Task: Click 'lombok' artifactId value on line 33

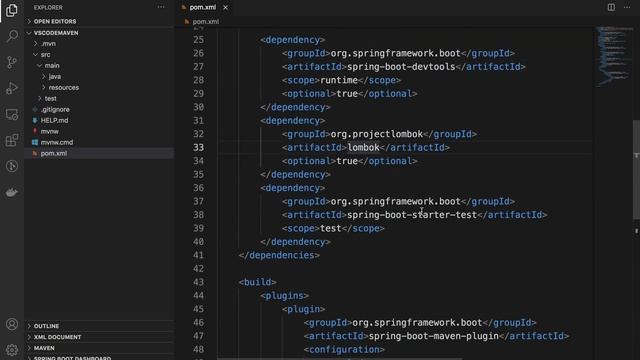Action: 363,148
